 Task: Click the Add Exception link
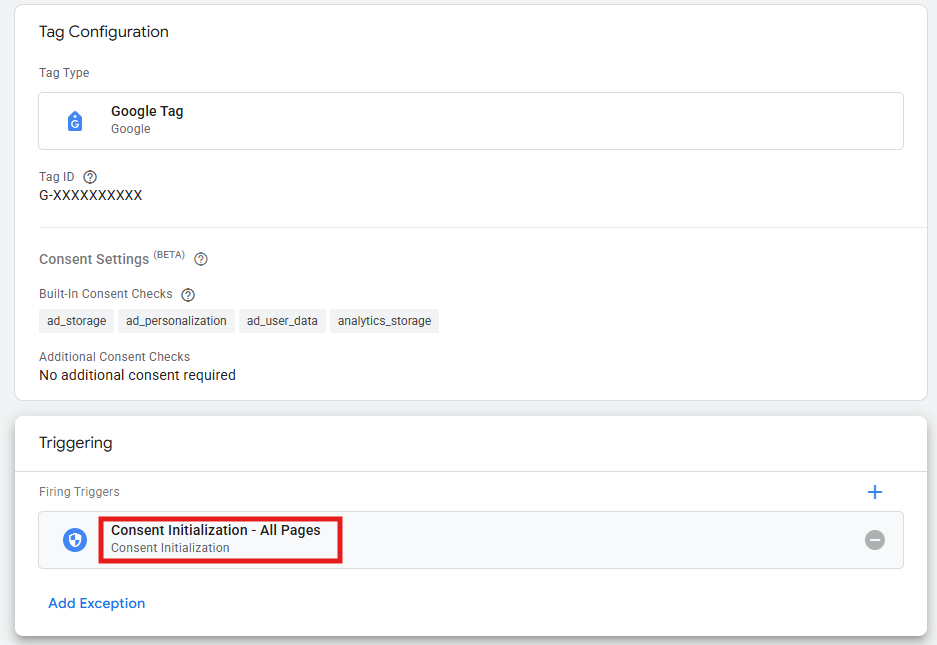97,603
